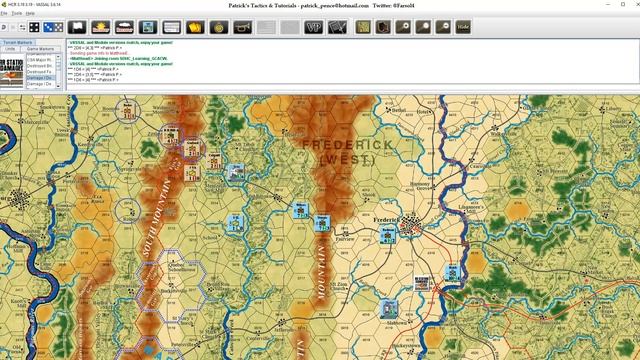The image size is (640, 360).
Task: Select the blue locomotive marker near Middletown
Action: pyautogui.click(x=236, y=172)
